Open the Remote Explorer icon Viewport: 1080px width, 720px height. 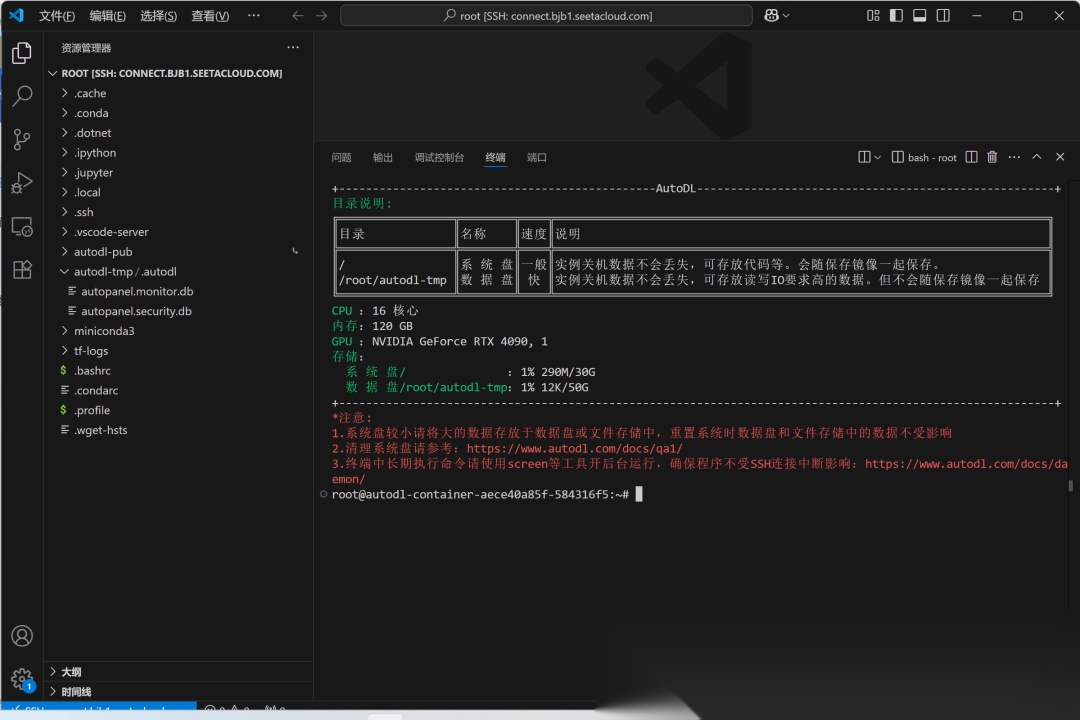(x=22, y=227)
